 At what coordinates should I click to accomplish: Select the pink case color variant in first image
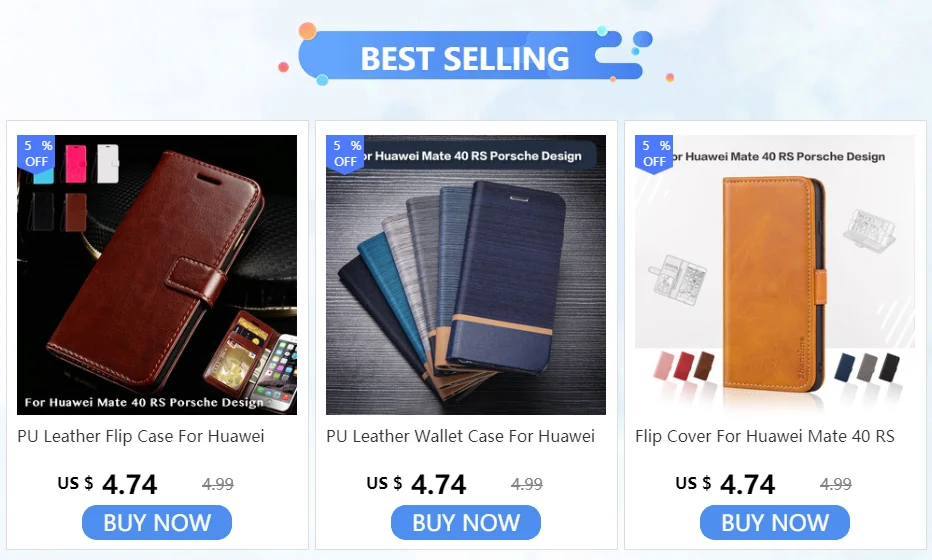click(75, 163)
